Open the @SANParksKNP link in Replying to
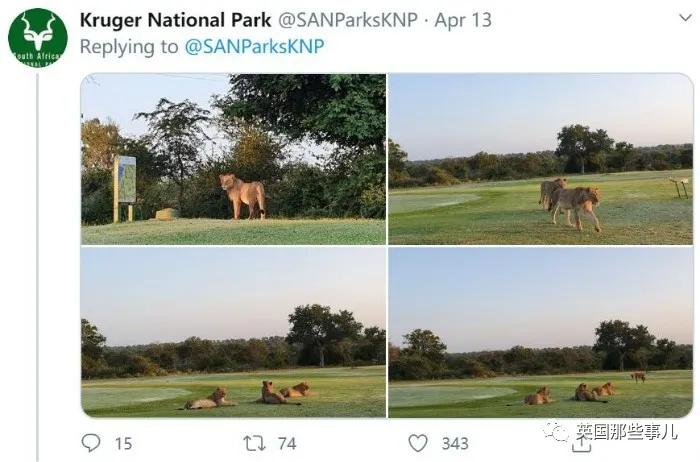The image size is (700, 462). click(254, 46)
